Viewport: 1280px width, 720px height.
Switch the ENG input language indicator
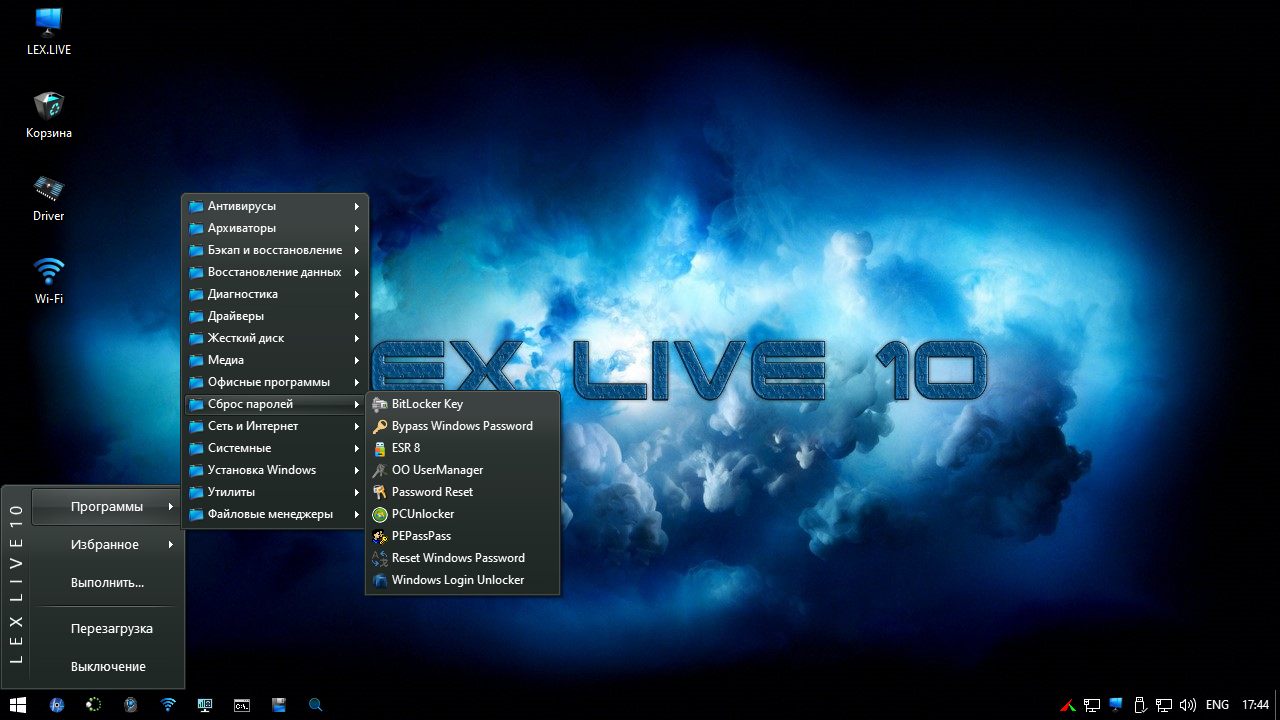[1217, 705]
